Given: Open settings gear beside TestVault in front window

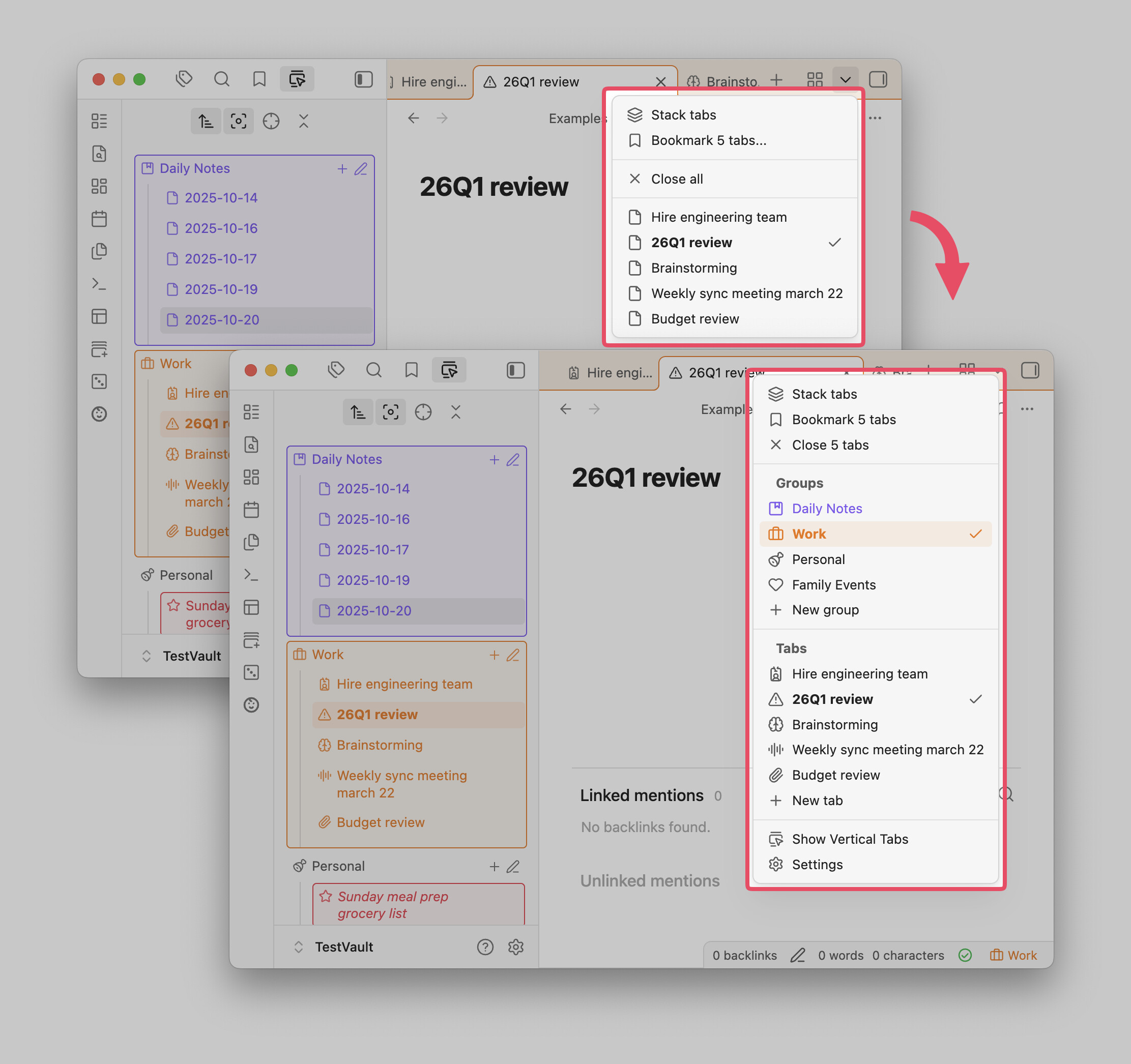Looking at the screenshot, I should pyautogui.click(x=516, y=947).
